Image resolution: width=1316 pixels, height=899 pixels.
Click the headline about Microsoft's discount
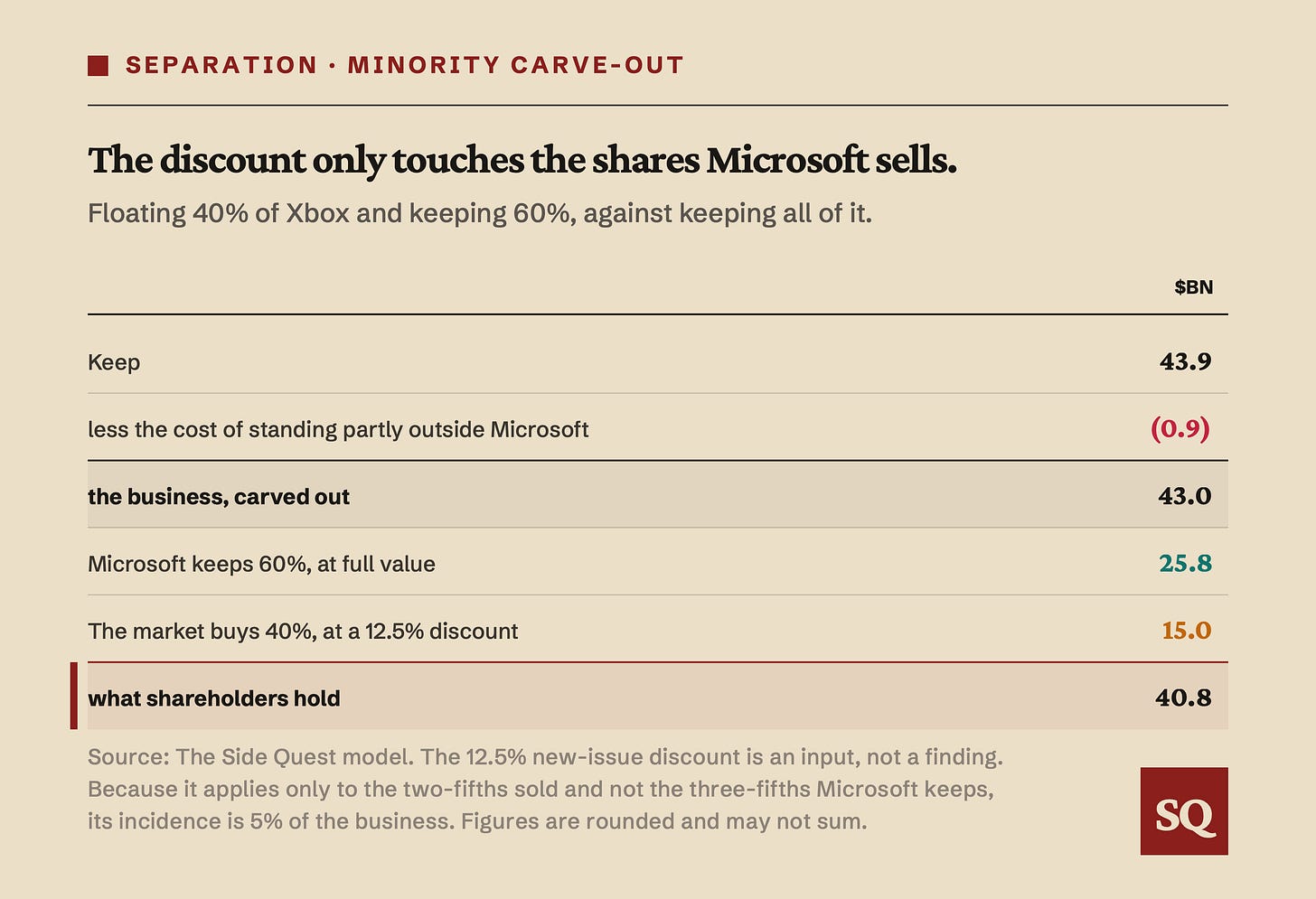(522, 161)
